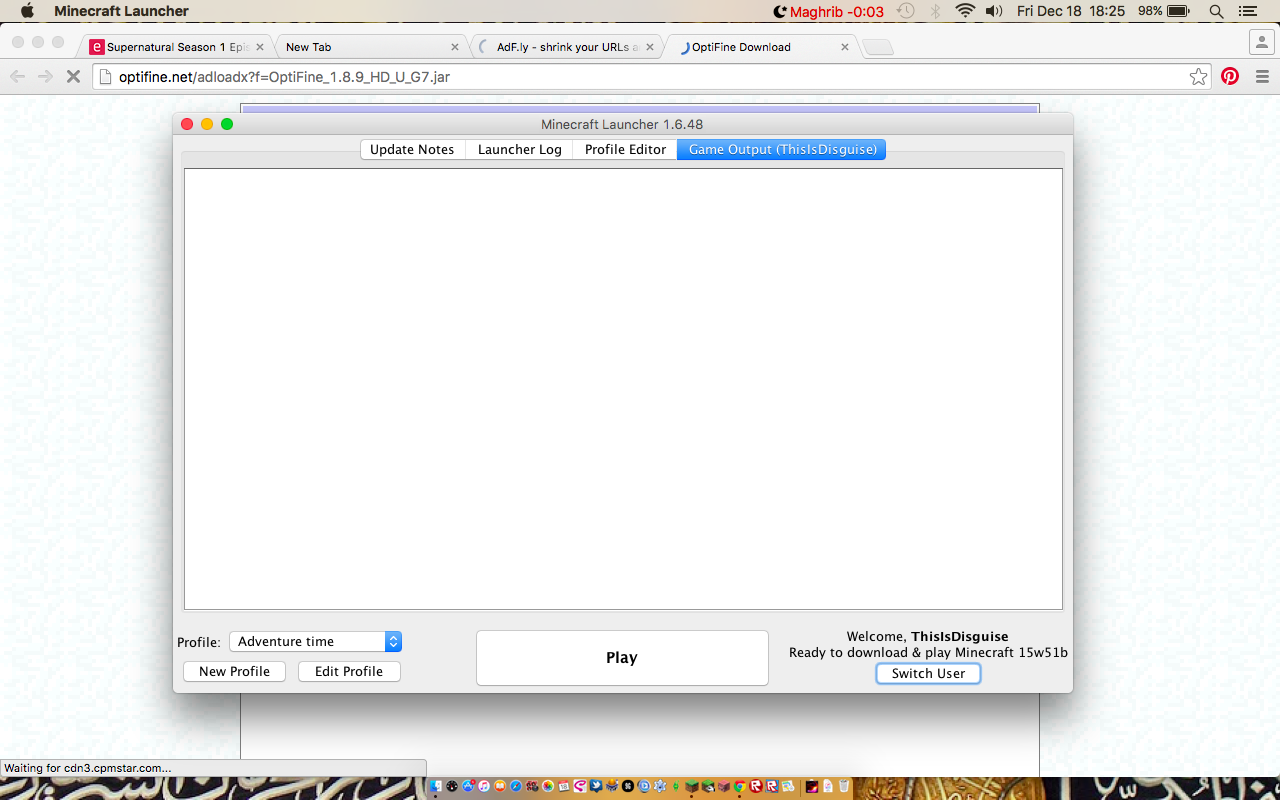Create a profile with New Profile

234,672
